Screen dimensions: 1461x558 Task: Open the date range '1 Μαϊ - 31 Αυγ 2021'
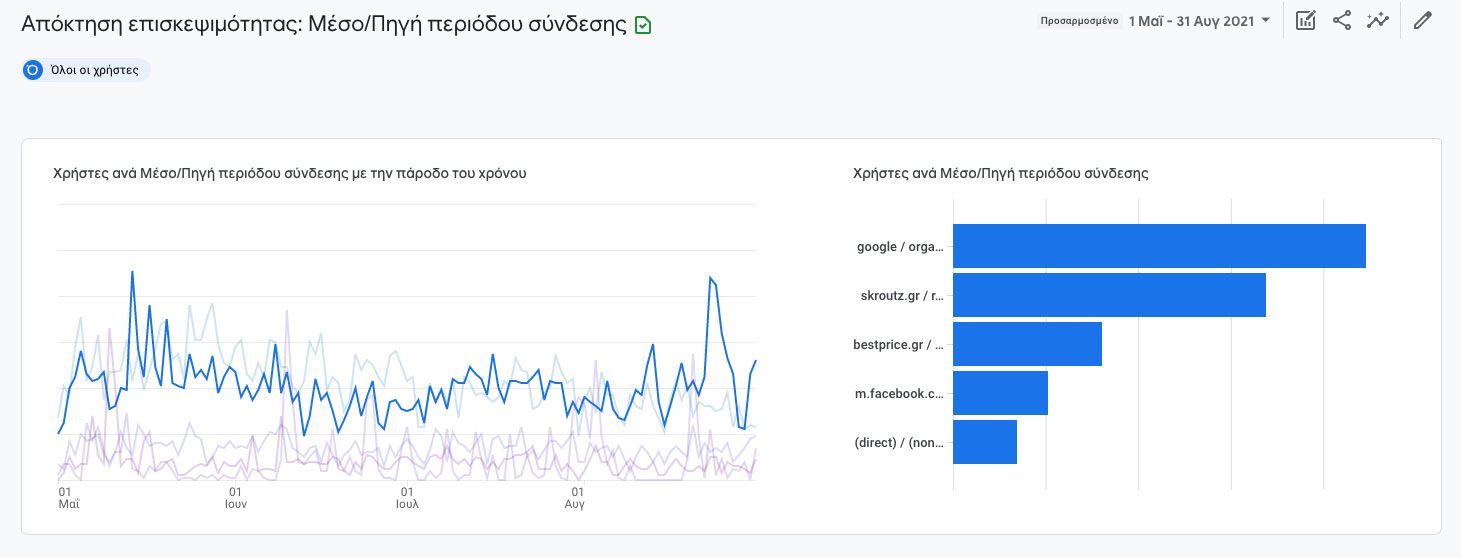(x=1191, y=21)
